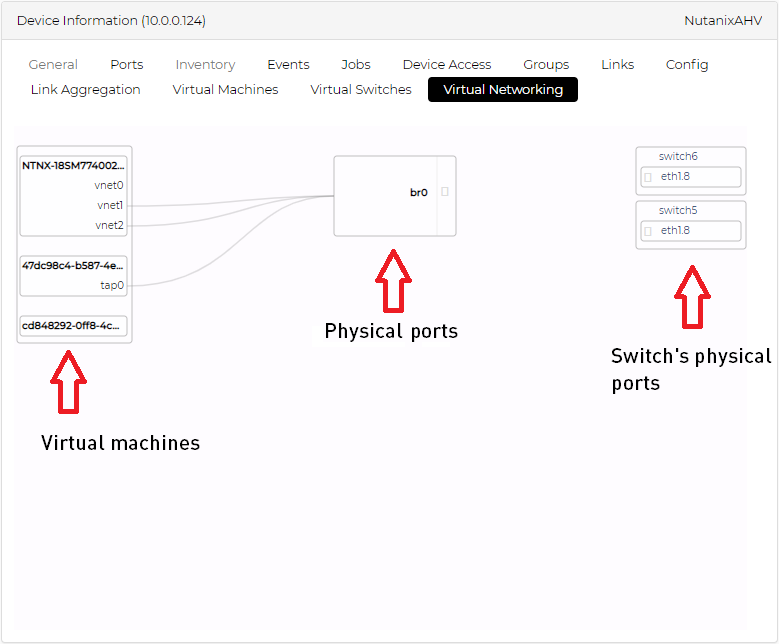Viewport: 779px width, 644px height.
Task: Click the br0 bridge box
Action: pyautogui.click(x=385, y=195)
